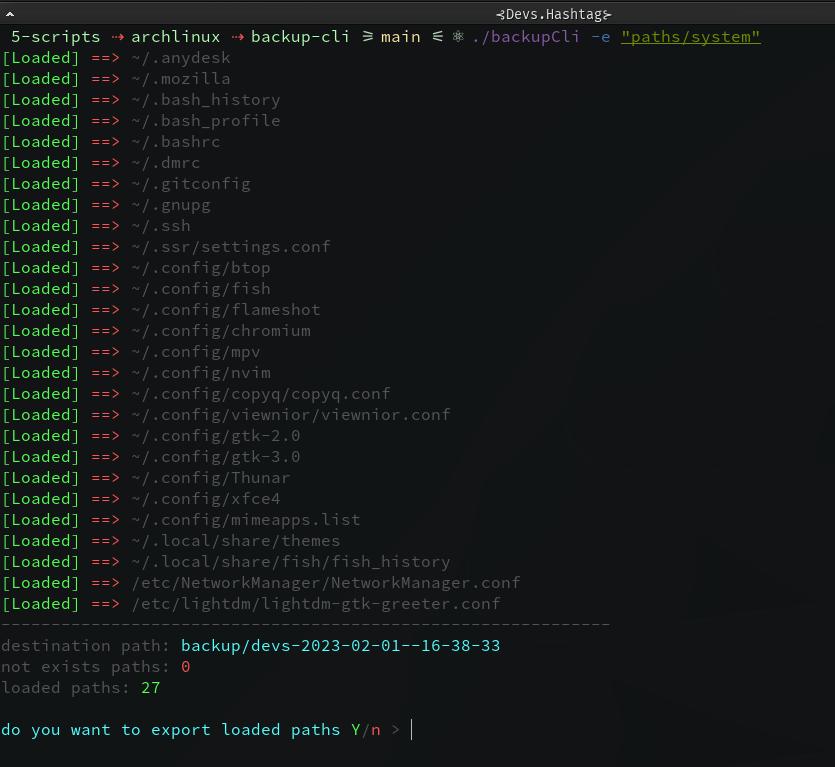Click the fish_history path line
The image size is (835, 767).
291,562
